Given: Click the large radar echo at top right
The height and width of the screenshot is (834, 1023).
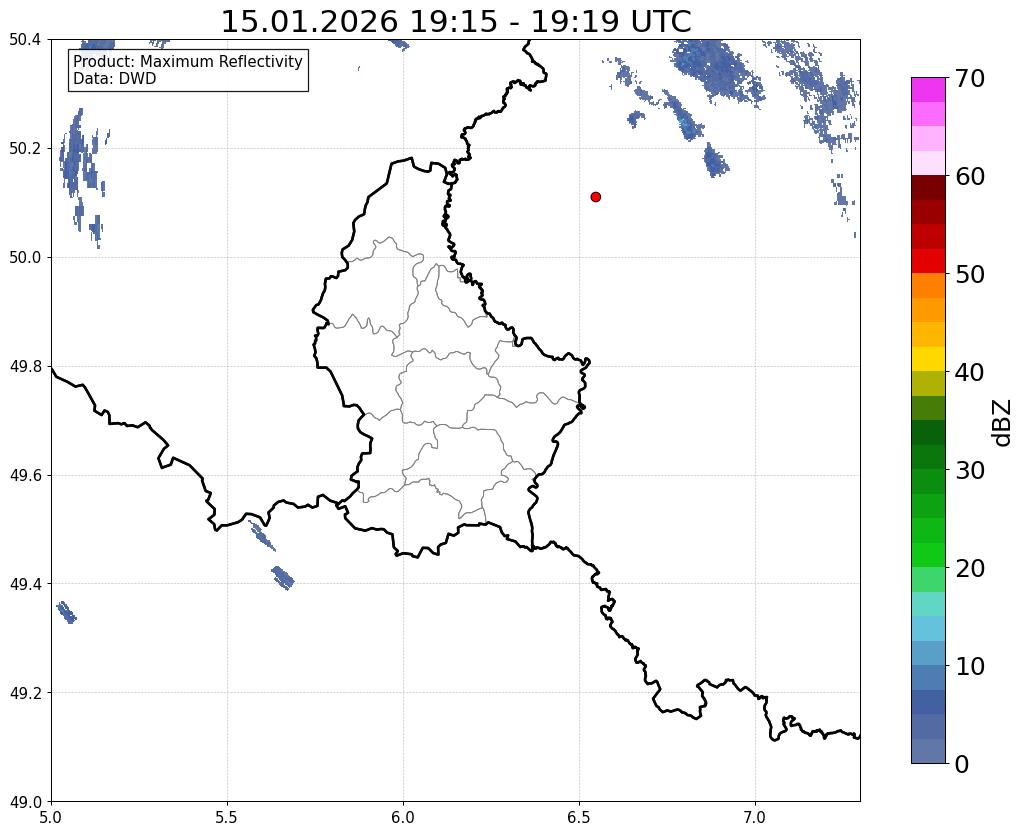Looking at the screenshot, I should click(x=716, y=70).
